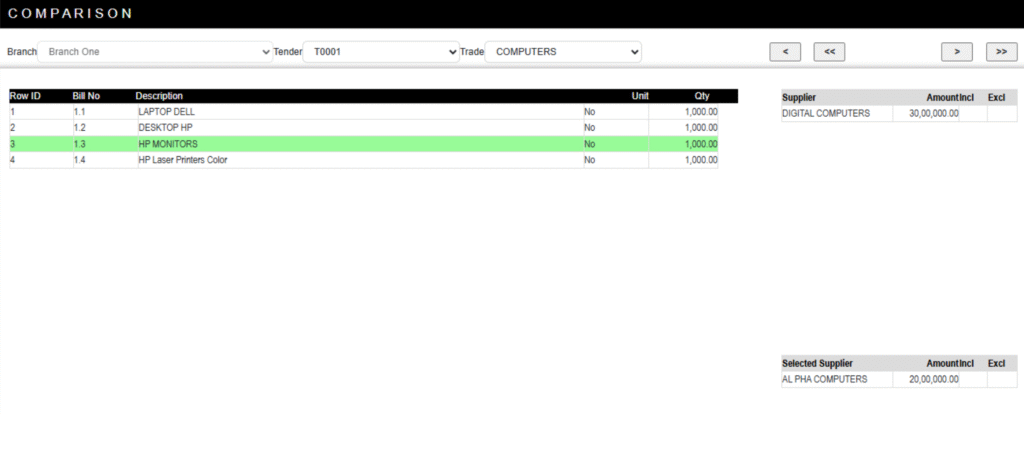Click the Bill No column header
Screen dimensions: 1024x460
tap(86, 96)
